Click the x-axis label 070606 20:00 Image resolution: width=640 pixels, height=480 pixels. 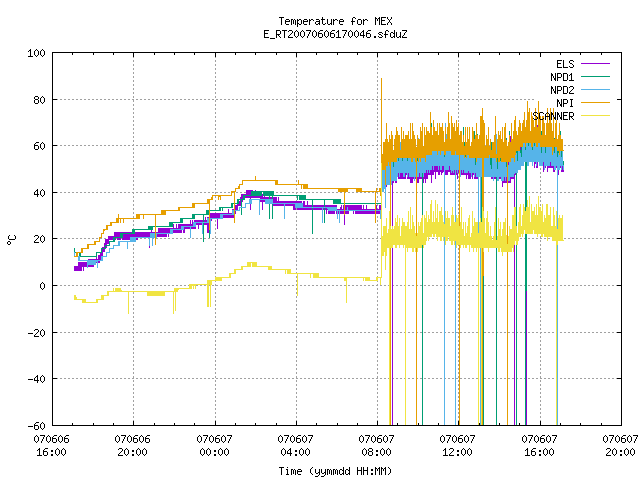tap(133, 446)
